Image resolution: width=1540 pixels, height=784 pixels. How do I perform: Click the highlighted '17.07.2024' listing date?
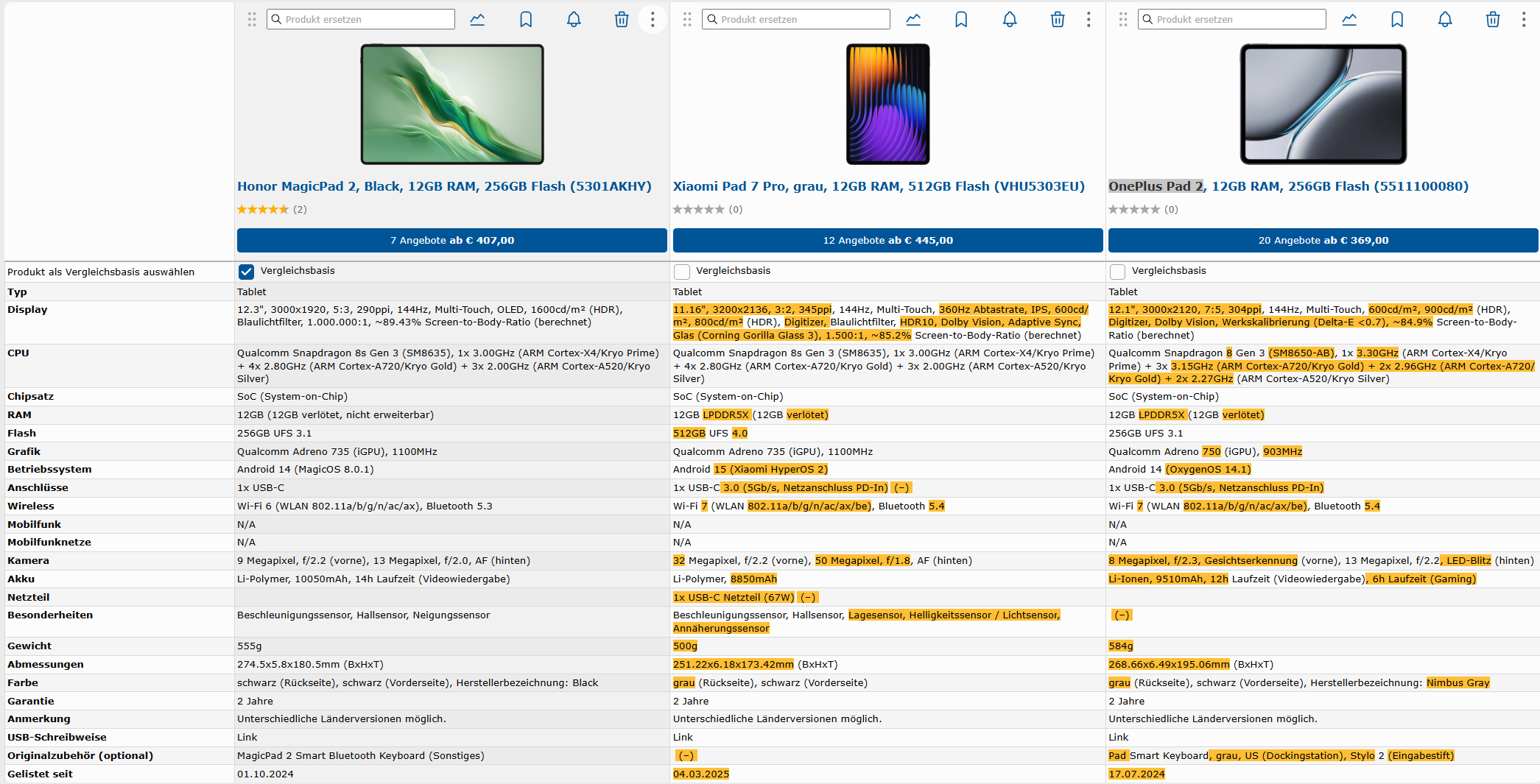coord(1136,774)
